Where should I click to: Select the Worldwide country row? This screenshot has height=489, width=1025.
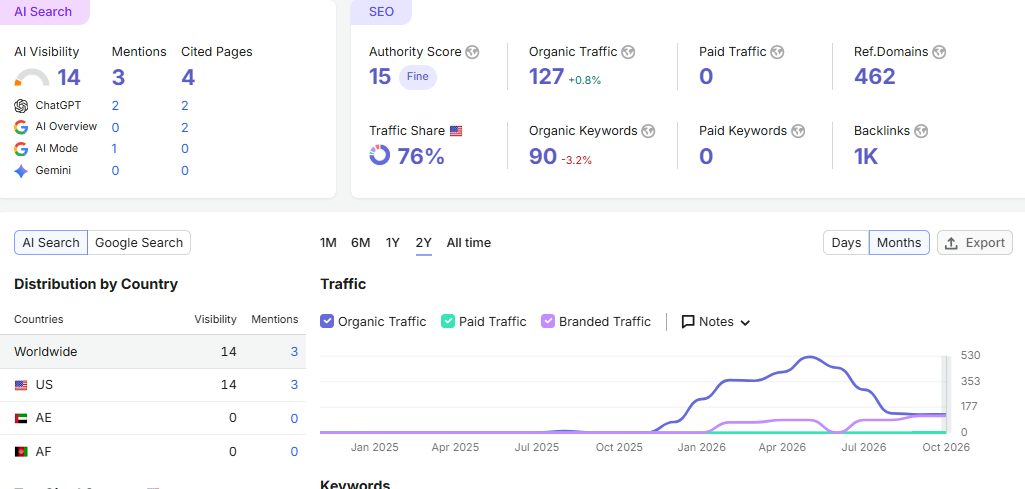pos(153,352)
